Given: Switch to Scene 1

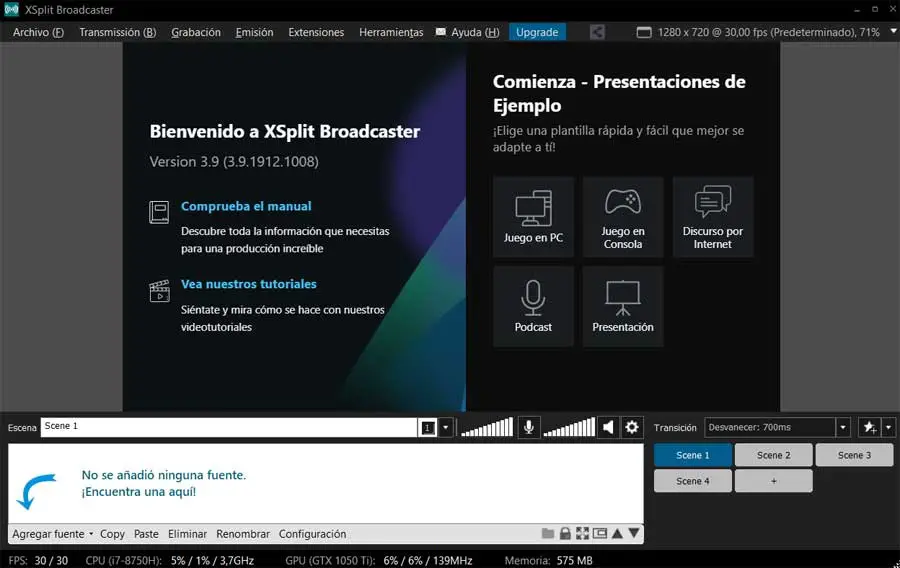Looking at the screenshot, I should coord(693,455).
